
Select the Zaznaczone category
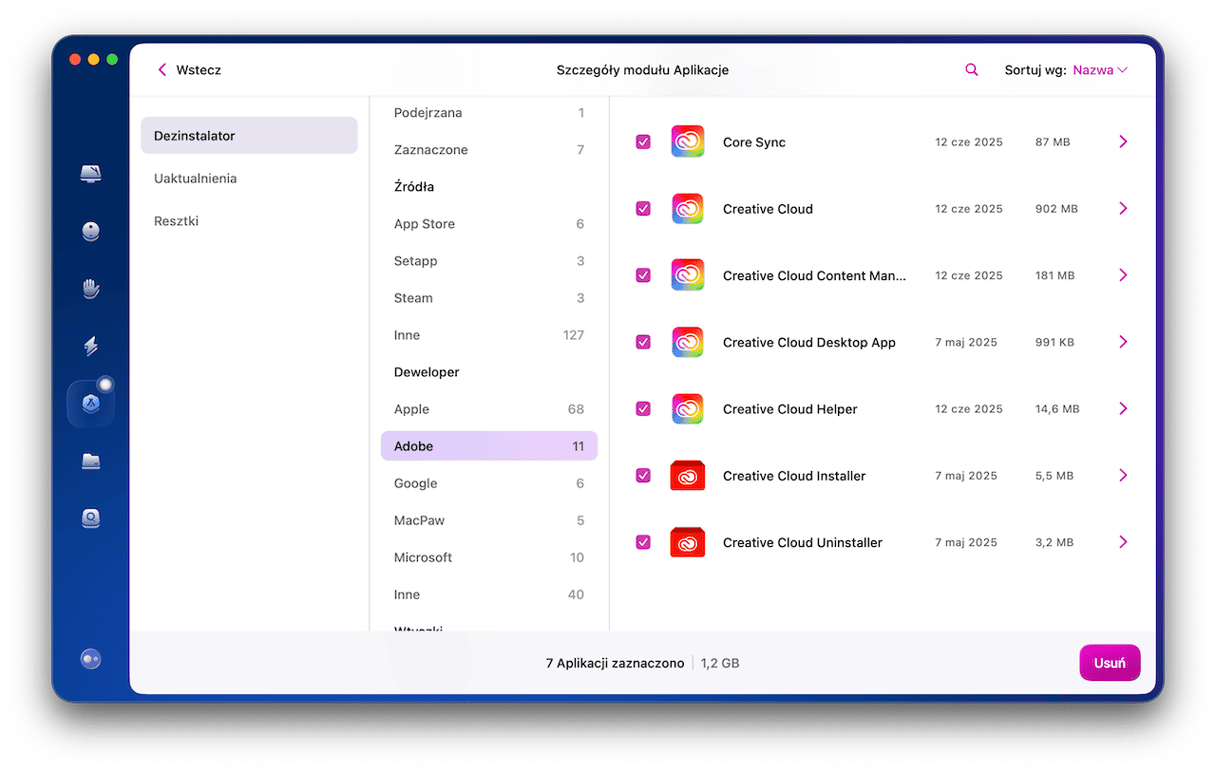tap(489, 150)
